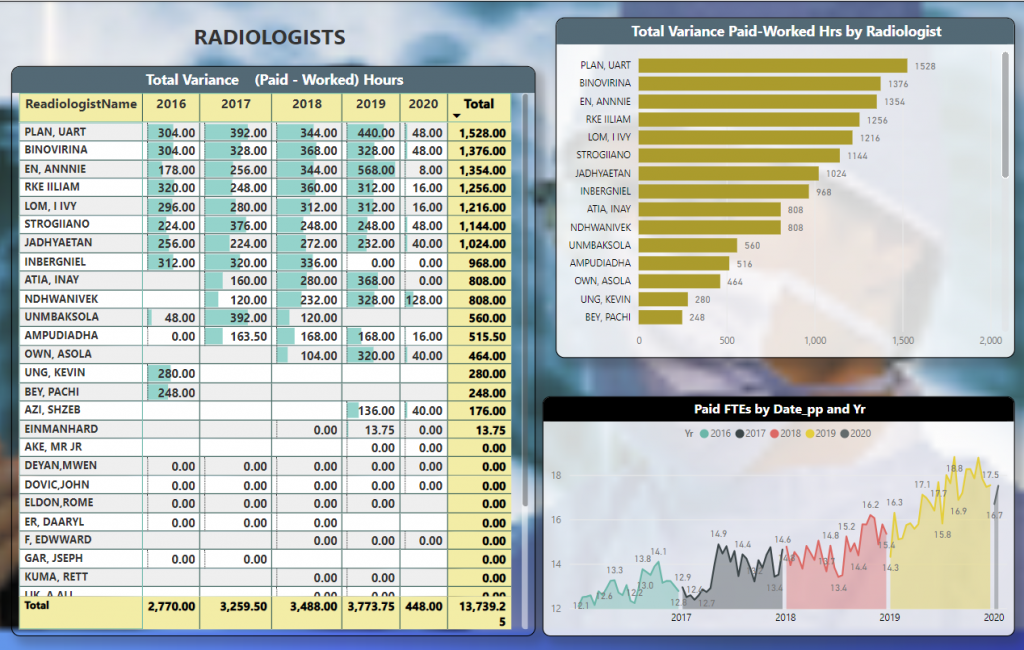Toggle the 2018 legend marker in FTE chart

[775, 433]
